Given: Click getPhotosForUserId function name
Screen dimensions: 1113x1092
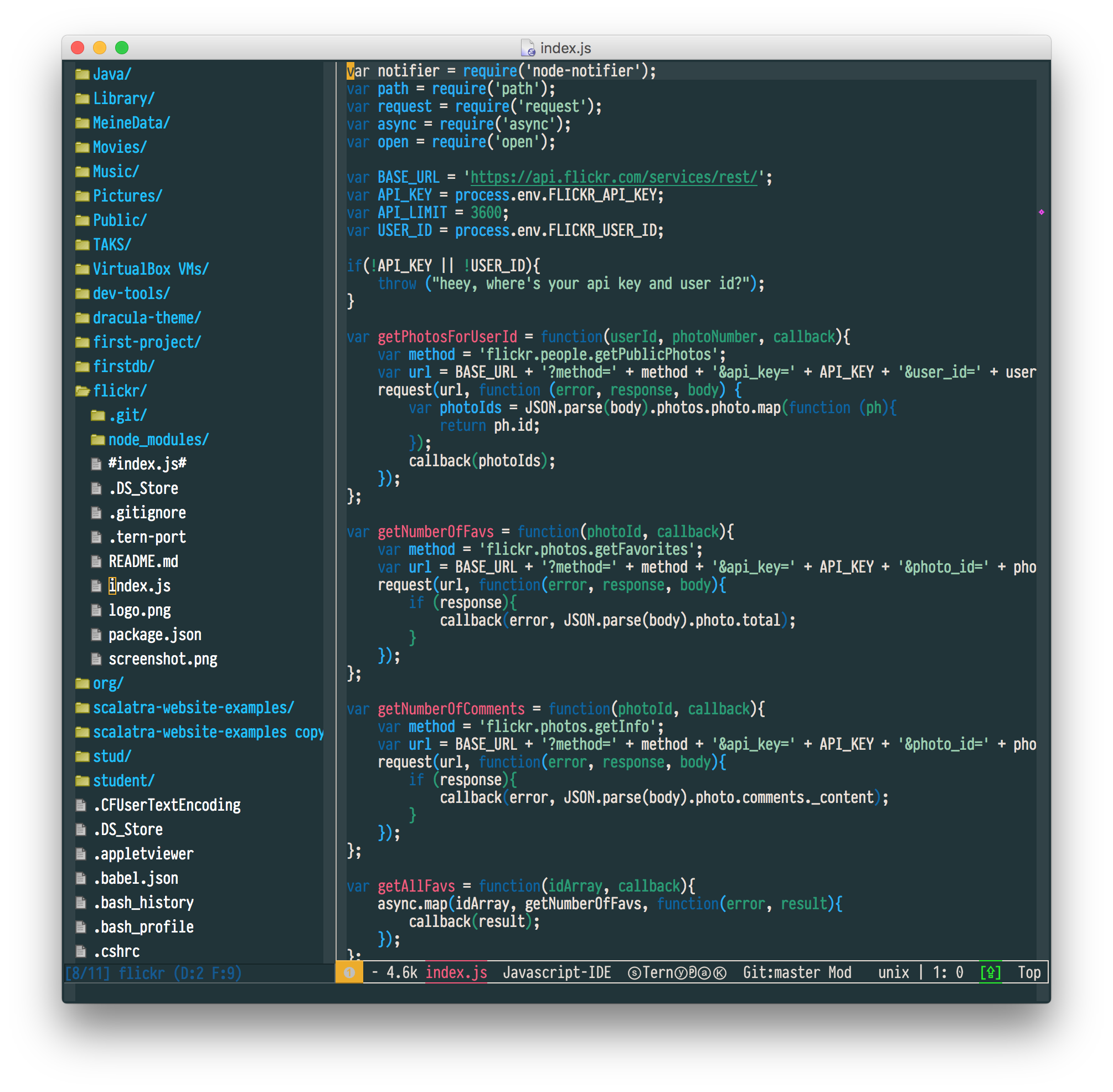Looking at the screenshot, I should [447, 337].
